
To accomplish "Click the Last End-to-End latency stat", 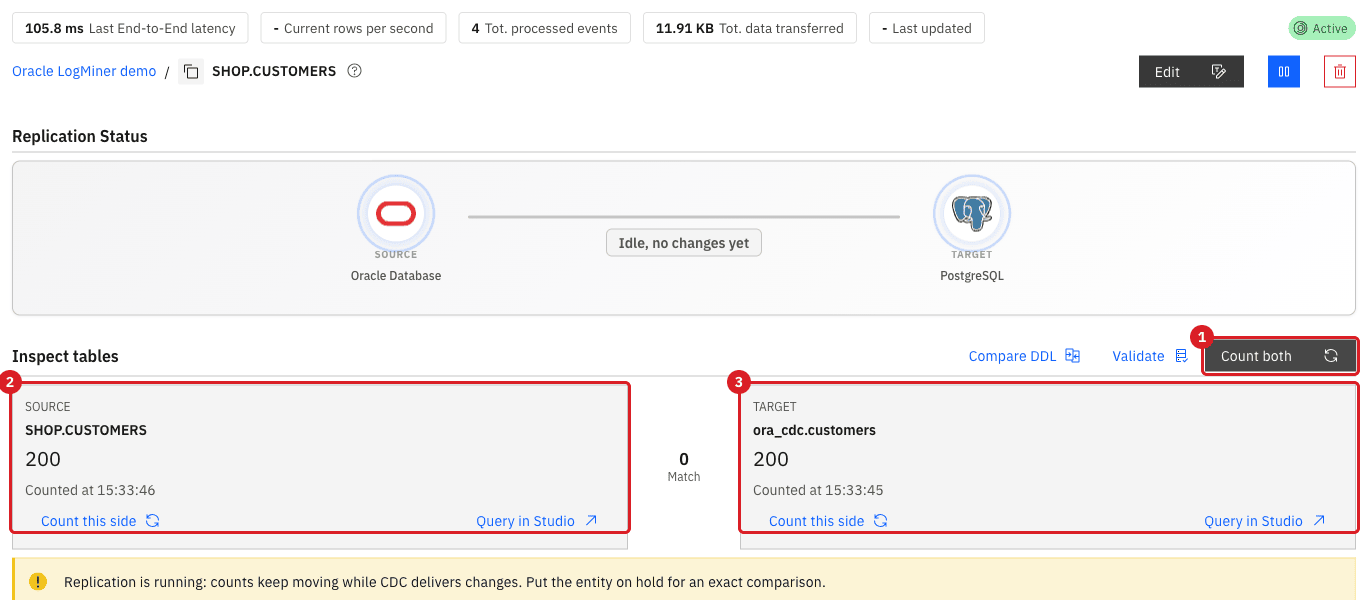I will coord(130,28).
